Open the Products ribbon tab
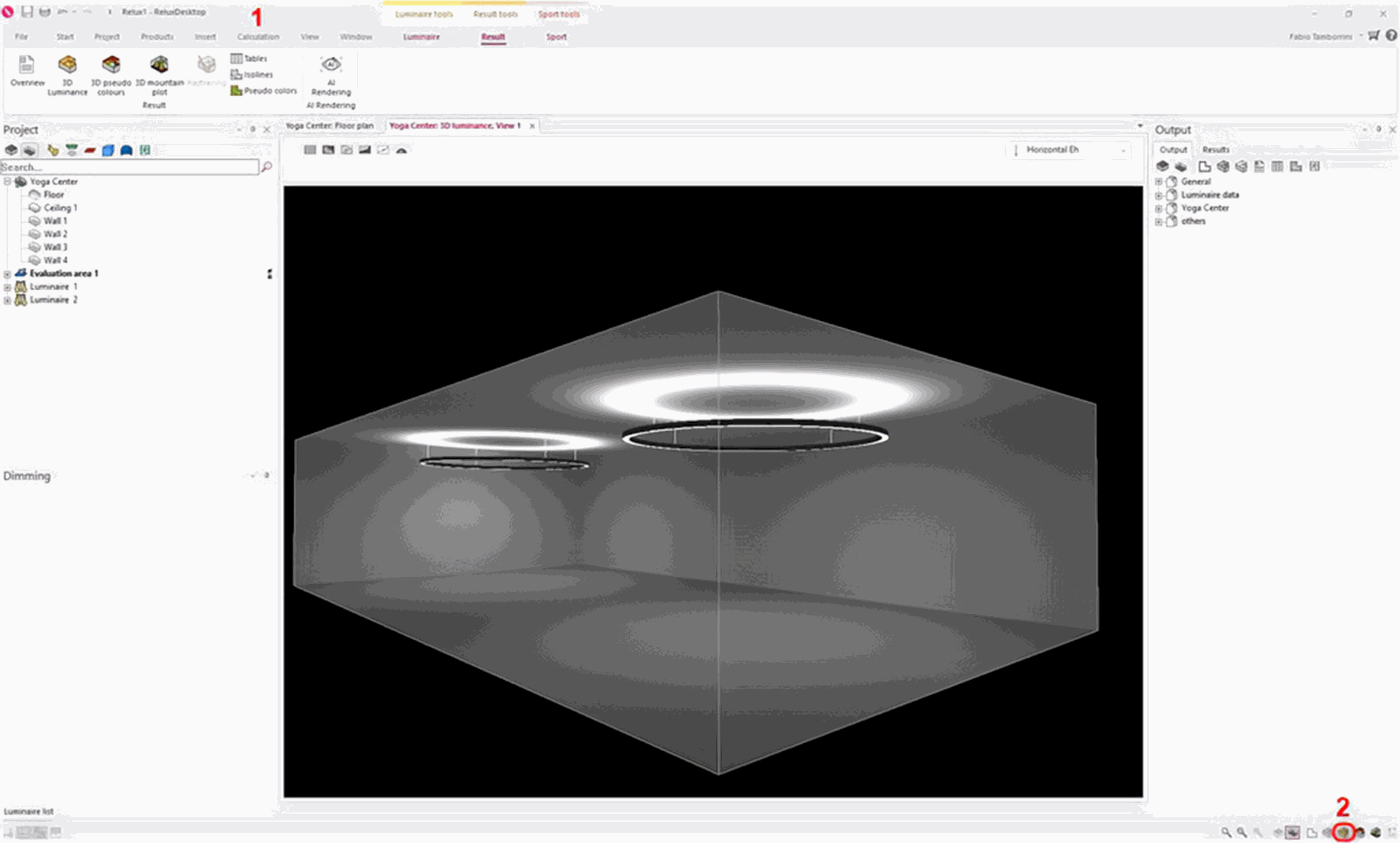Screen dimensions: 1400x843 click(157, 36)
